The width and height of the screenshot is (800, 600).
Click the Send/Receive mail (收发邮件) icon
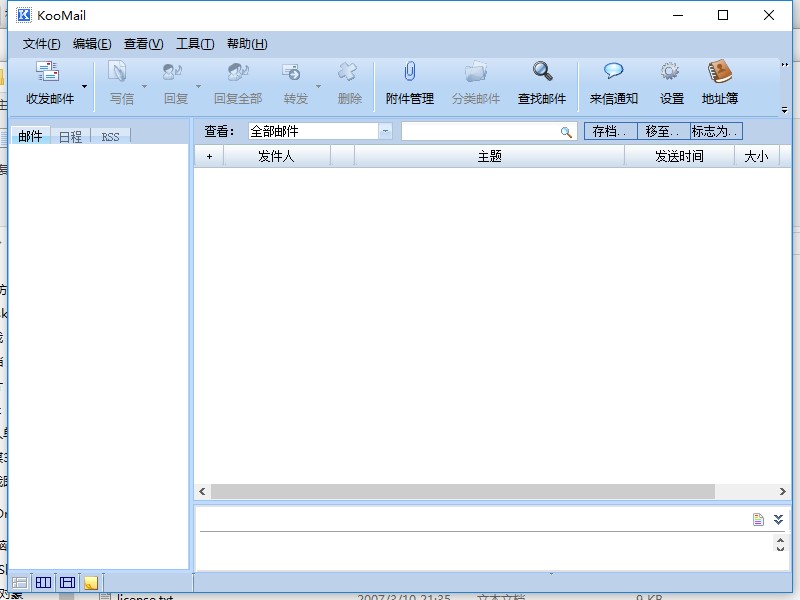48,72
